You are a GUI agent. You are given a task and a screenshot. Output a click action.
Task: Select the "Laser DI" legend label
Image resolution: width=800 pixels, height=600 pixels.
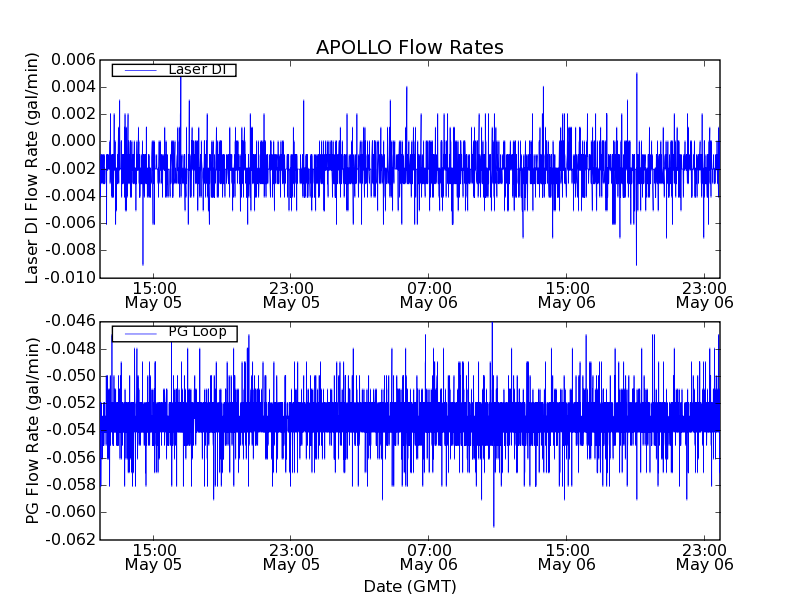[197, 70]
